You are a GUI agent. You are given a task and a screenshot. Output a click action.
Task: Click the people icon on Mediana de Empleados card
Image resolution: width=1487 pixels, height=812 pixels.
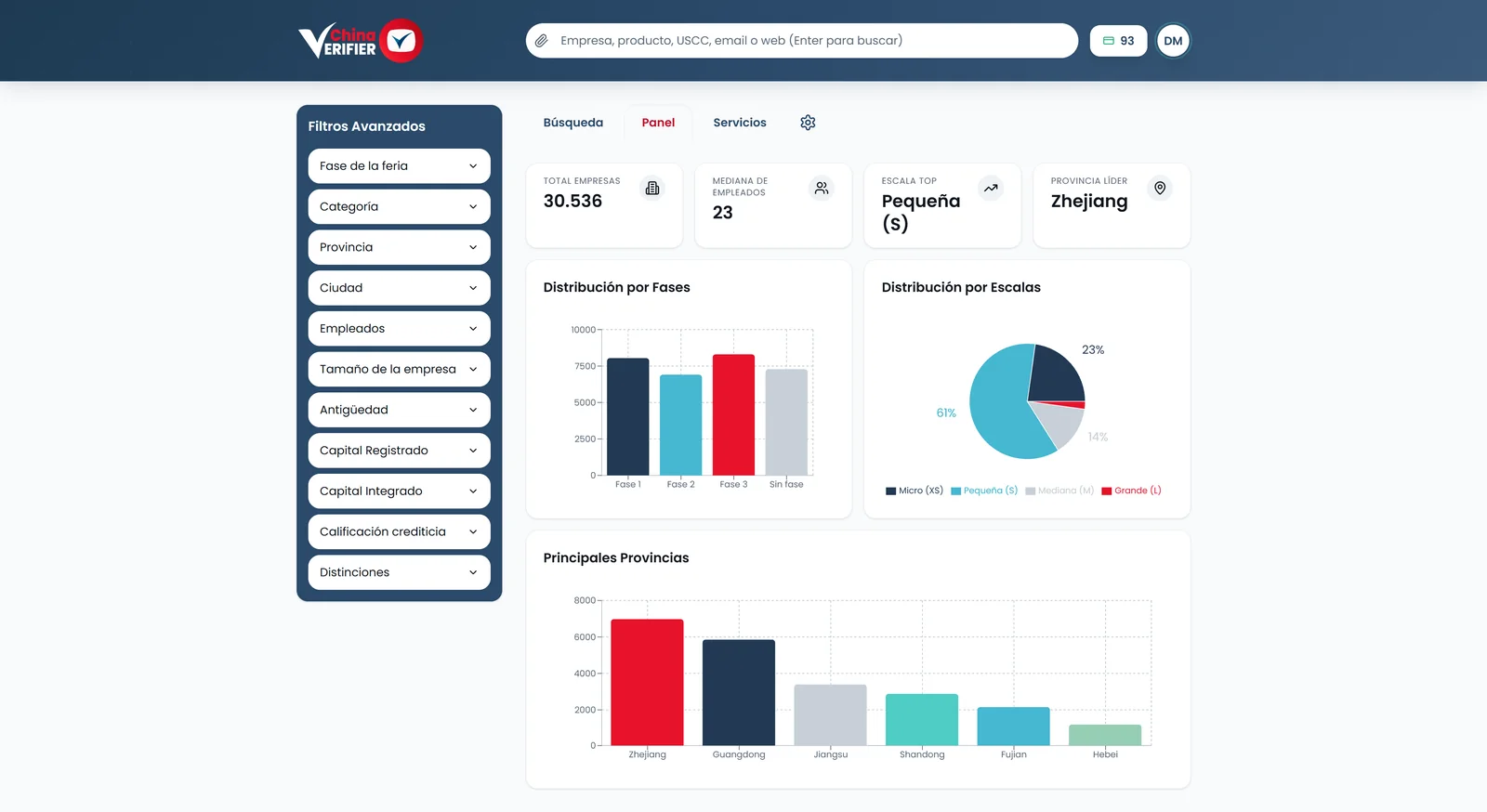[822, 189]
